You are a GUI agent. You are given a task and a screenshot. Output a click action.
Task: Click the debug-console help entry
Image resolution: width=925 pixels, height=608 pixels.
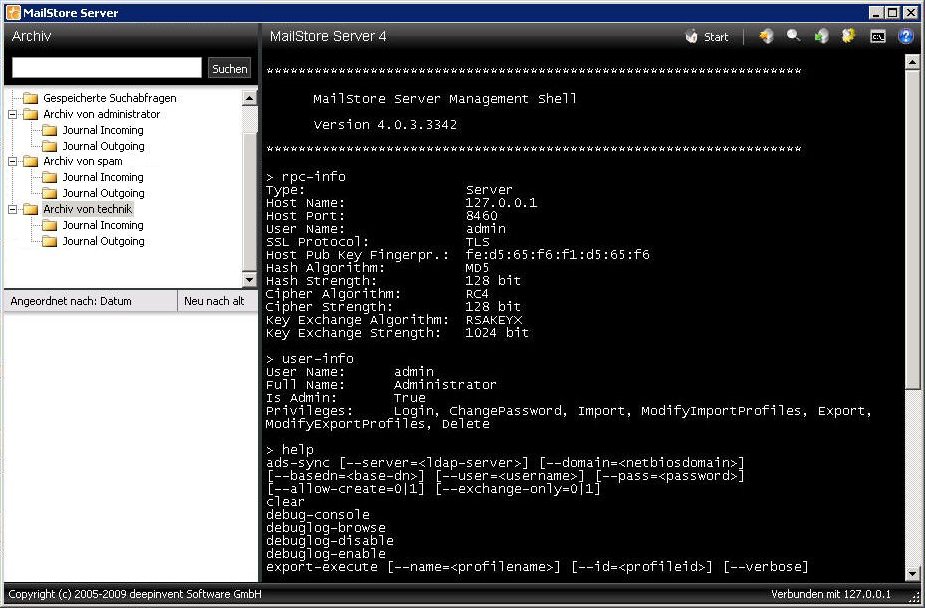tap(318, 514)
